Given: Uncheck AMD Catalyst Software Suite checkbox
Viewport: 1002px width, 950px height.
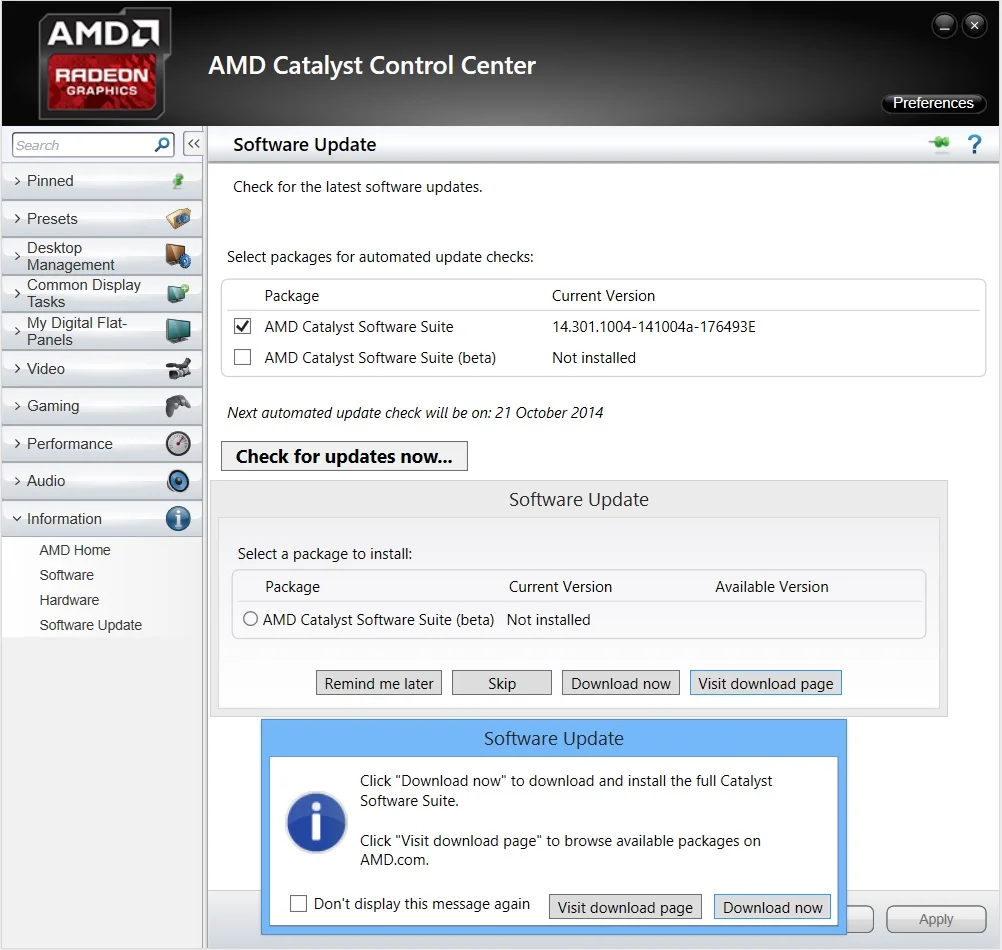Looking at the screenshot, I should 242,326.
